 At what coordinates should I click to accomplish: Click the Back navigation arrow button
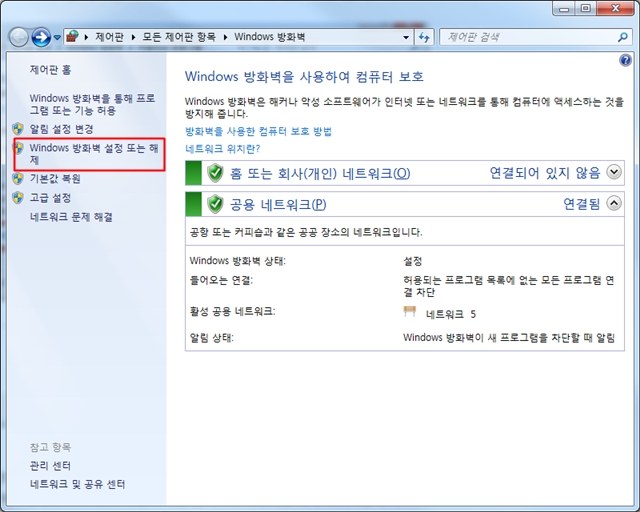click(x=18, y=38)
